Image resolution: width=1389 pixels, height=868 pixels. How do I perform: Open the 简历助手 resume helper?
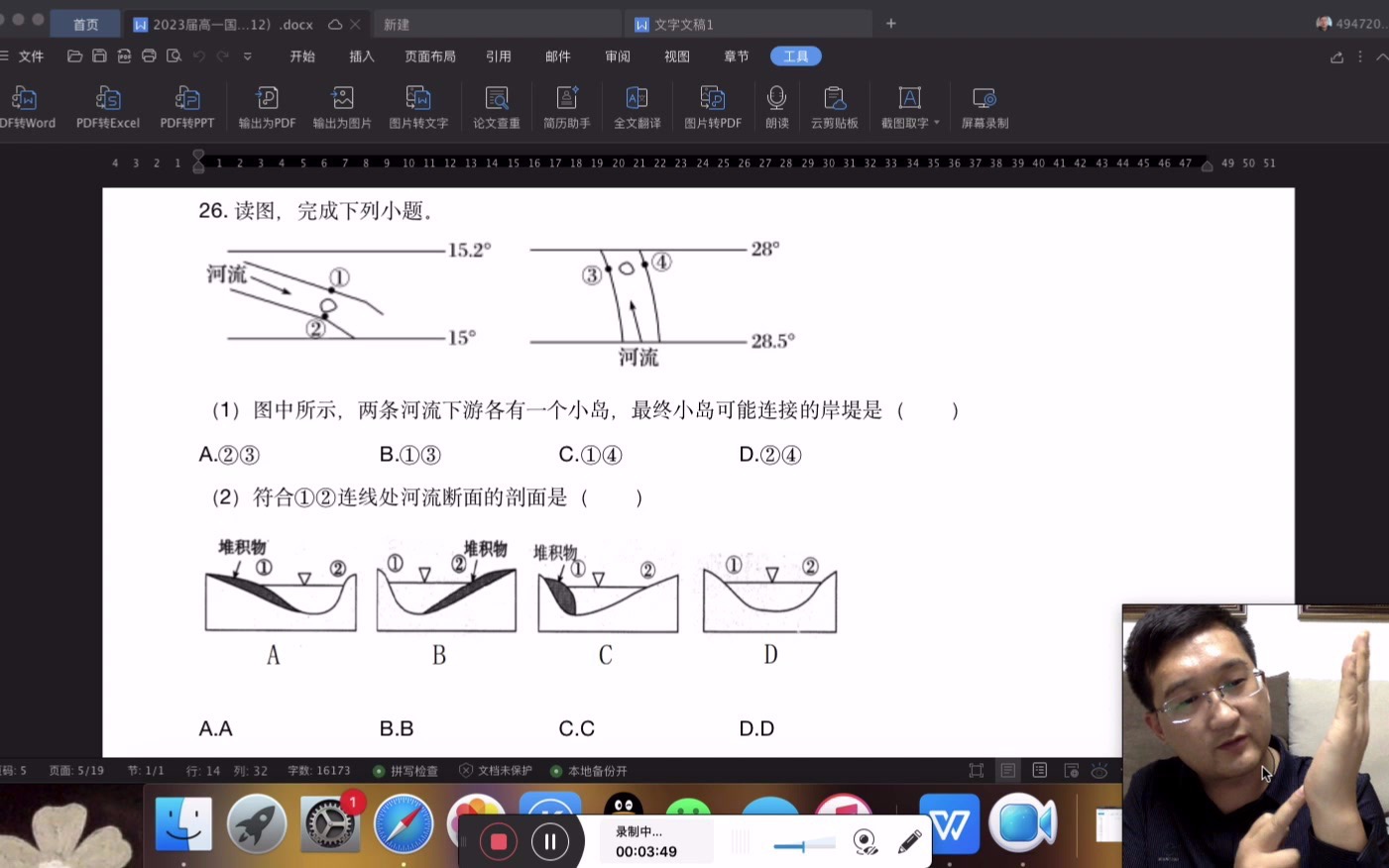click(x=566, y=107)
